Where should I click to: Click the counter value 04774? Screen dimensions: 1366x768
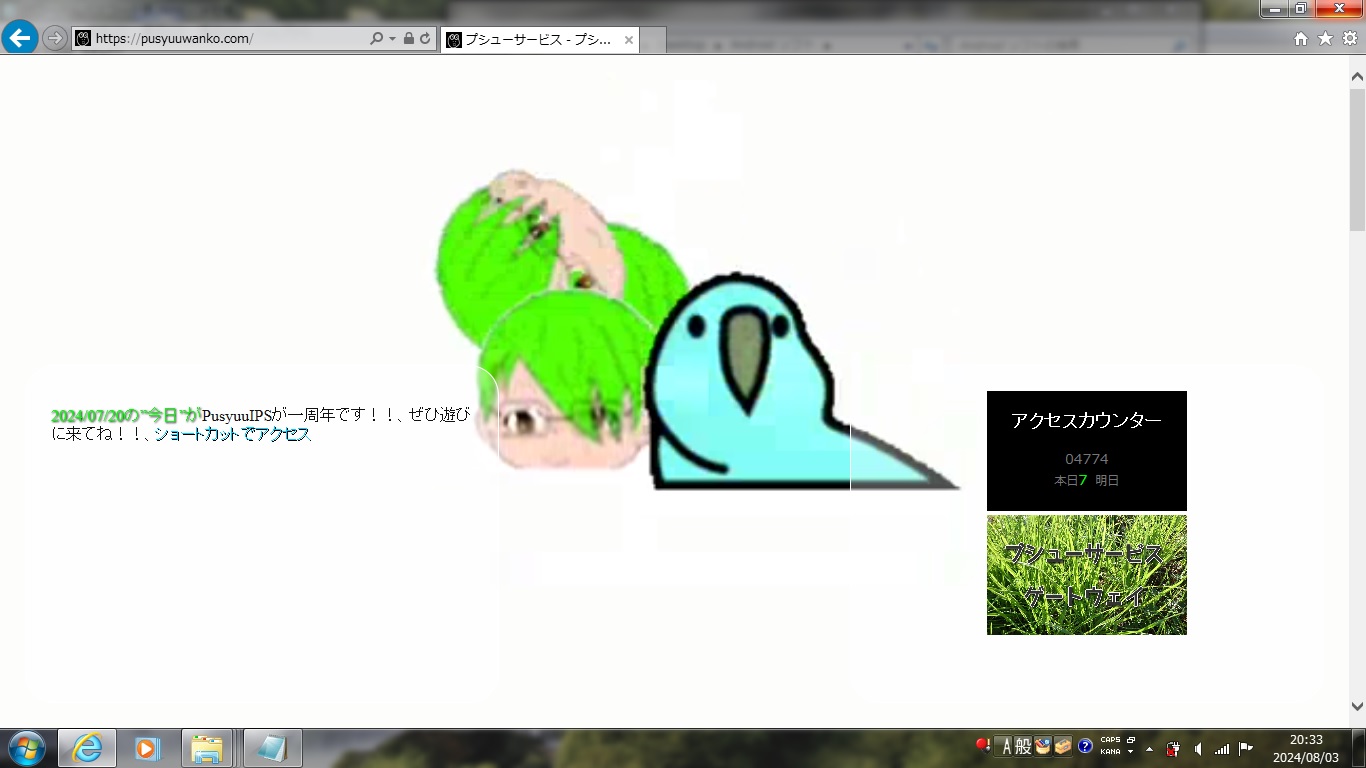click(x=1086, y=459)
